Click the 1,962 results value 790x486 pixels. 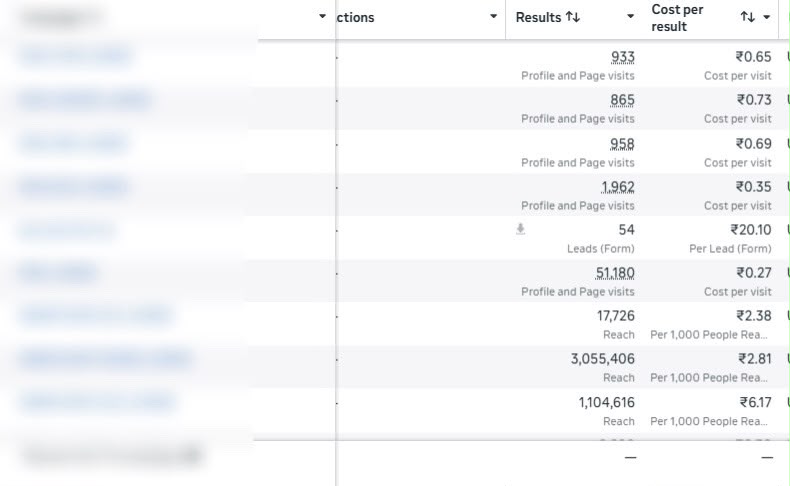click(x=618, y=187)
